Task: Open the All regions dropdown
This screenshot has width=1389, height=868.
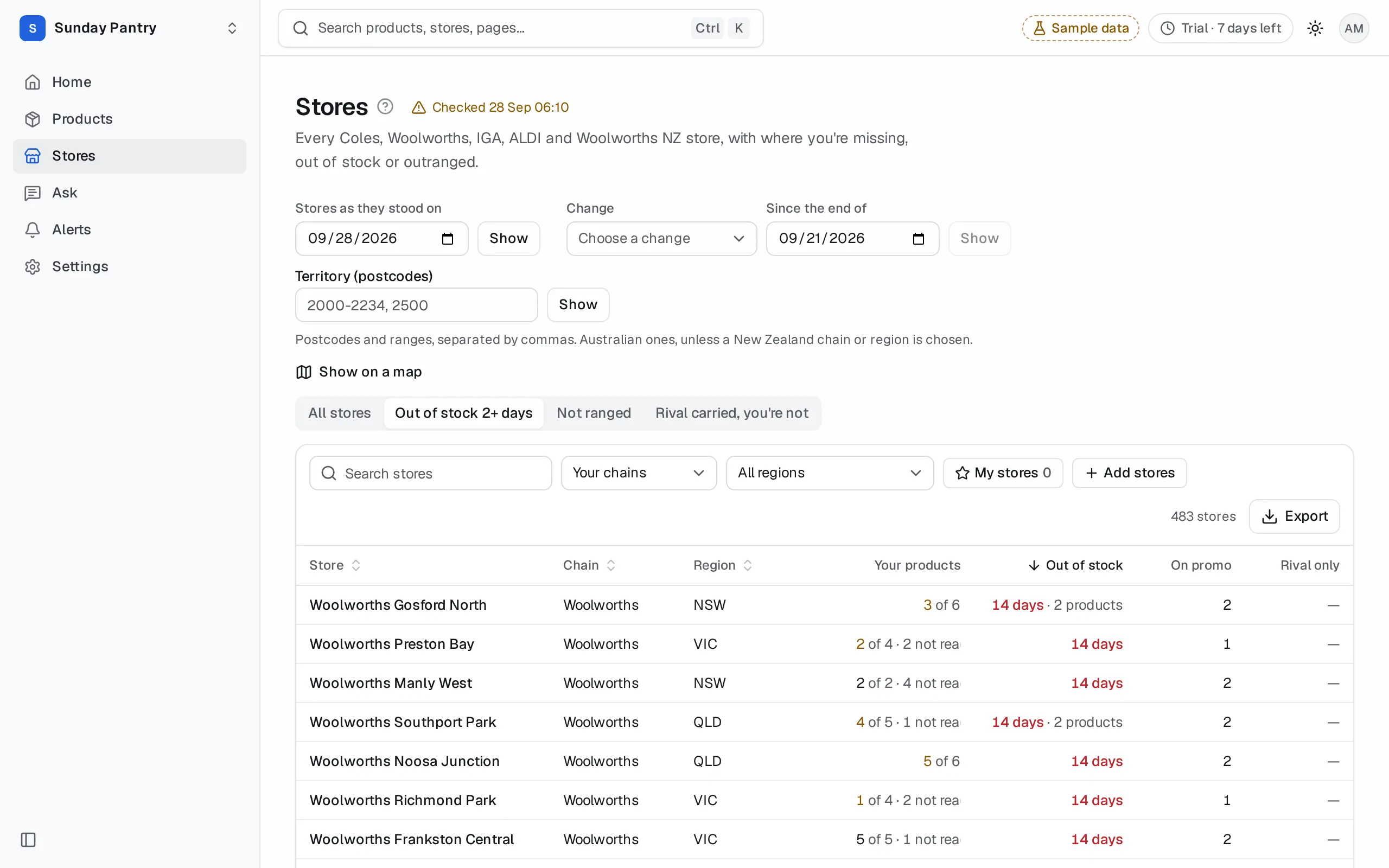Action: [830, 473]
